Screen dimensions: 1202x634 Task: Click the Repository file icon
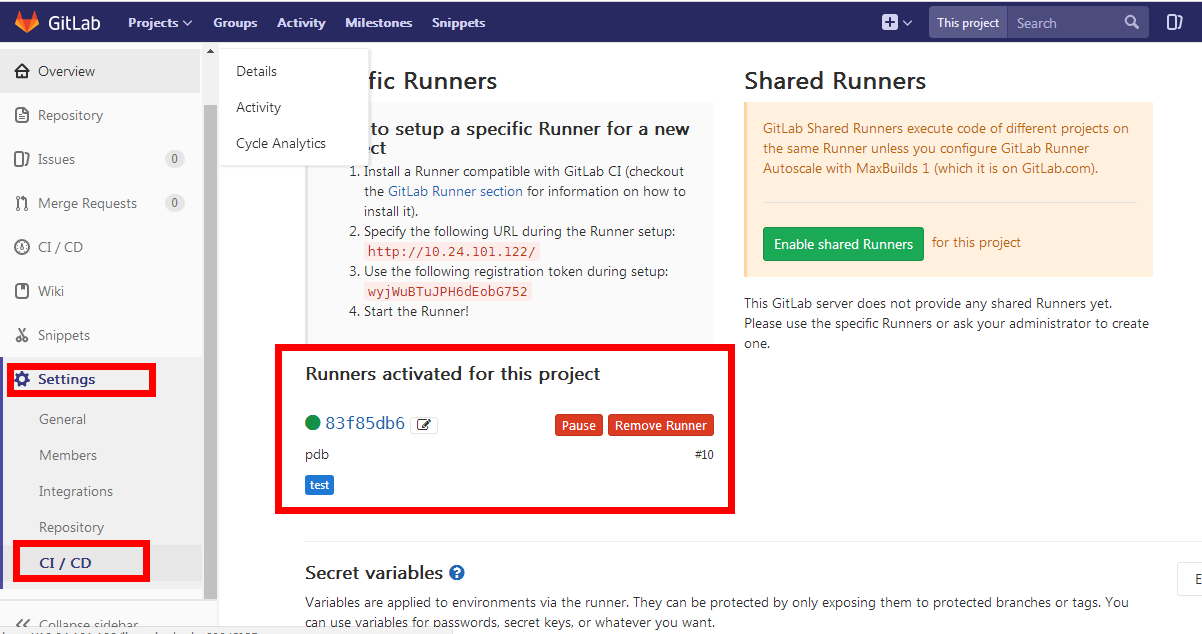click(x=22, y=115)
